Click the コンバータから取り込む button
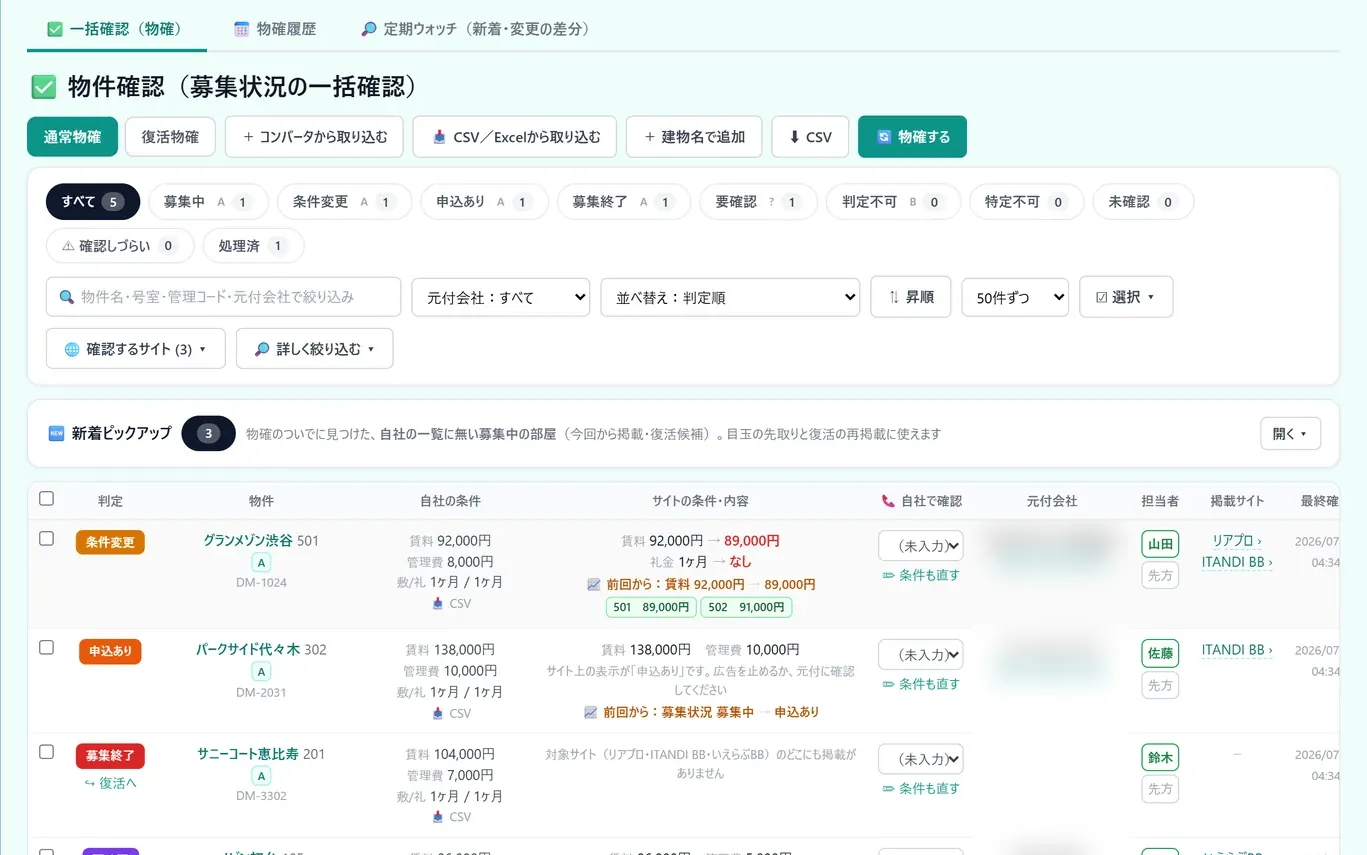Screen dimensions: 1367x855 click(314, 137)
